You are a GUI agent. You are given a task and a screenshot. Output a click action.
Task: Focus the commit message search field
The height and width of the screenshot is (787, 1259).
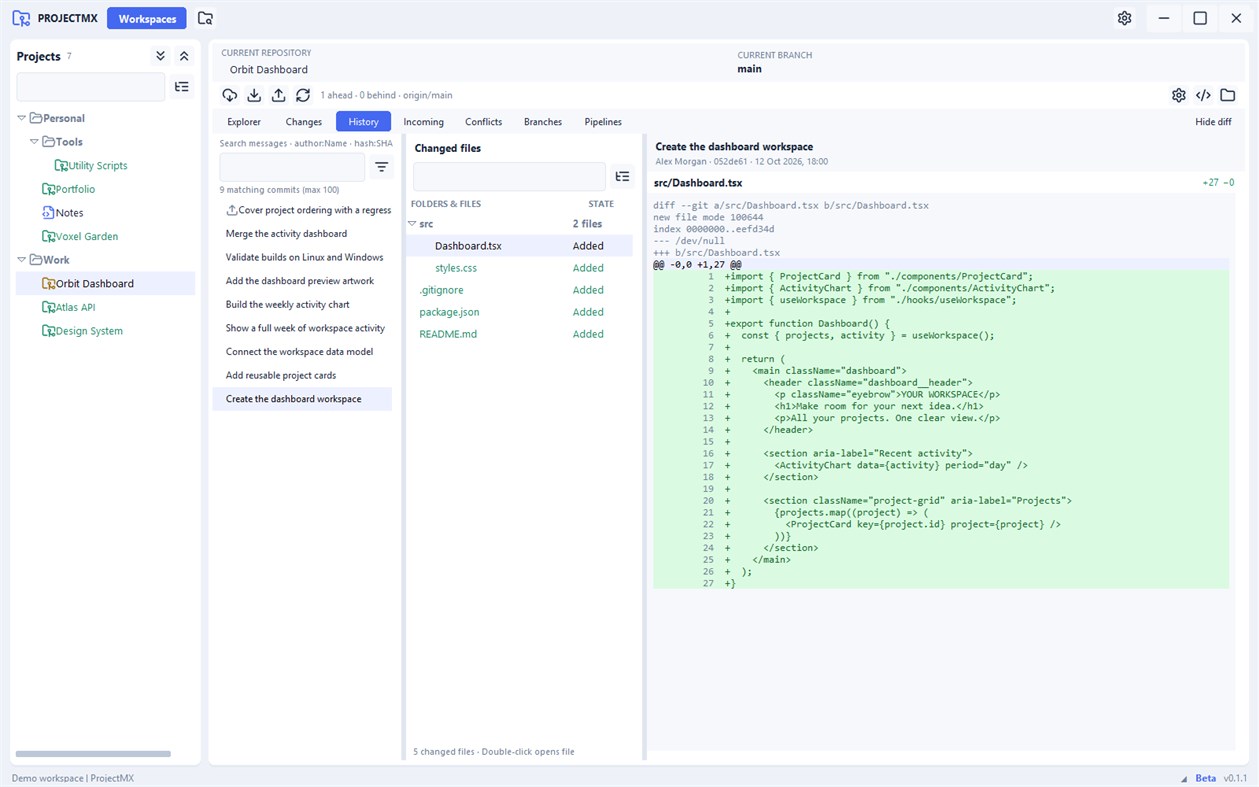292,167
